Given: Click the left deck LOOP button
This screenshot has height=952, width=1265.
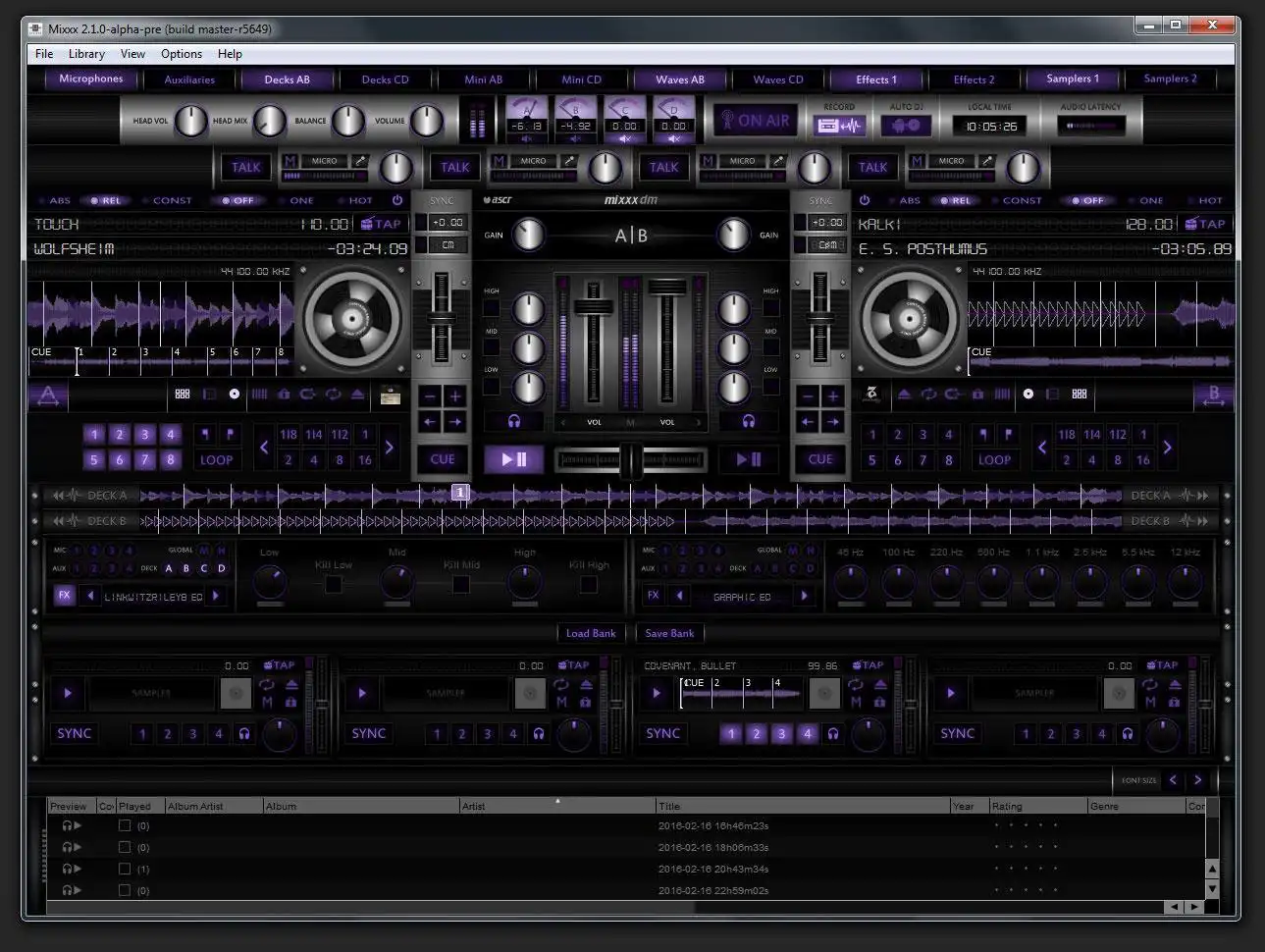Looking at the screenshot, I should click(x=217, y=459).
